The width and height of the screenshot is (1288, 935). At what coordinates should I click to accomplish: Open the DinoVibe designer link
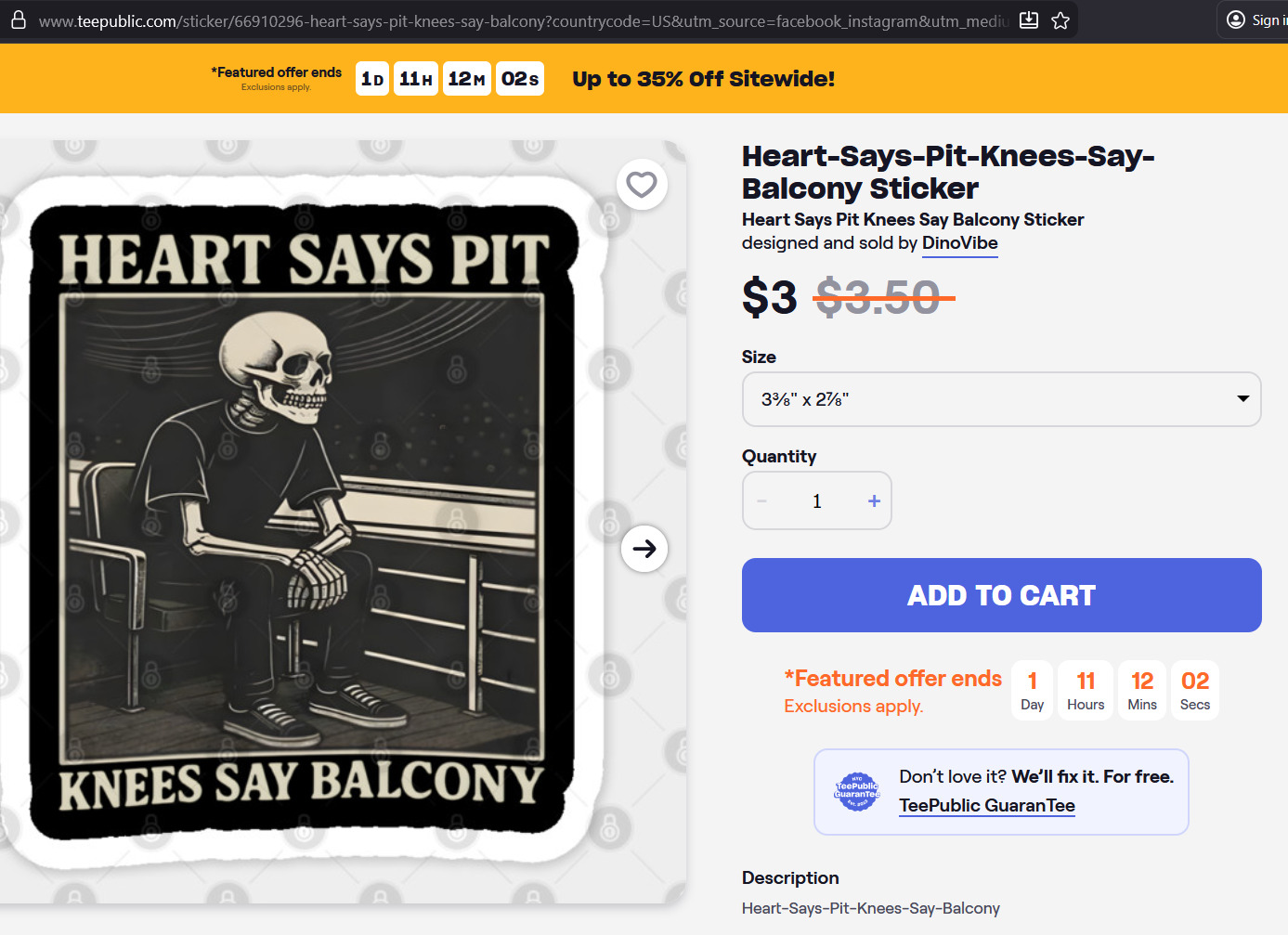pos(959,243)
